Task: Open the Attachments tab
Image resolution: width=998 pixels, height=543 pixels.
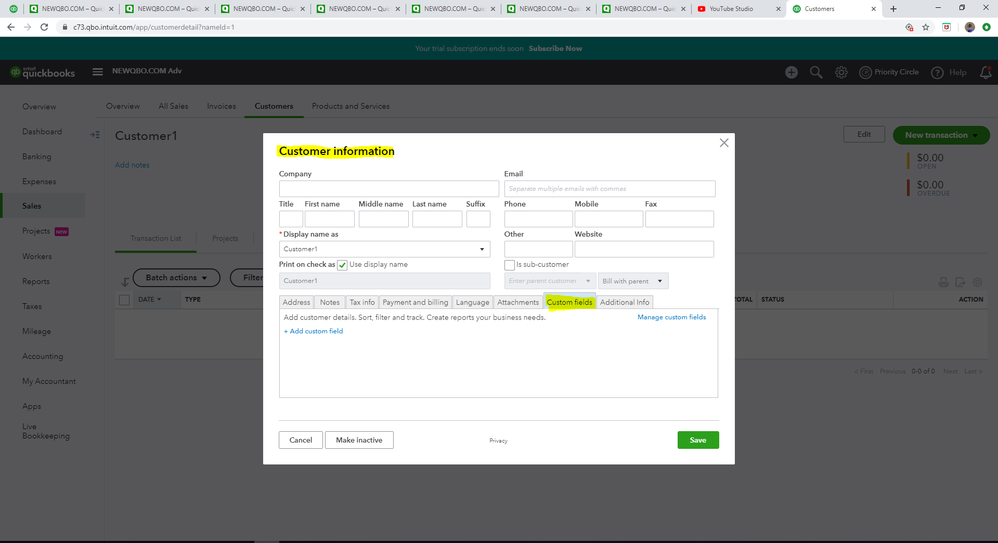Action: pyautogui.click(x=517, y=302)
